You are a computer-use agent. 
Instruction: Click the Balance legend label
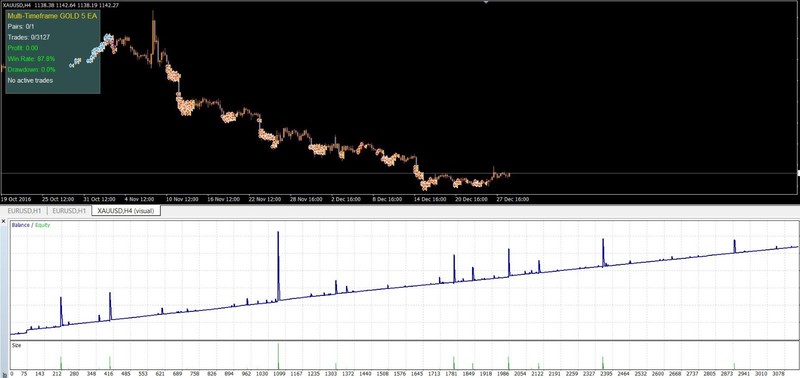click(x=20, y=225)
